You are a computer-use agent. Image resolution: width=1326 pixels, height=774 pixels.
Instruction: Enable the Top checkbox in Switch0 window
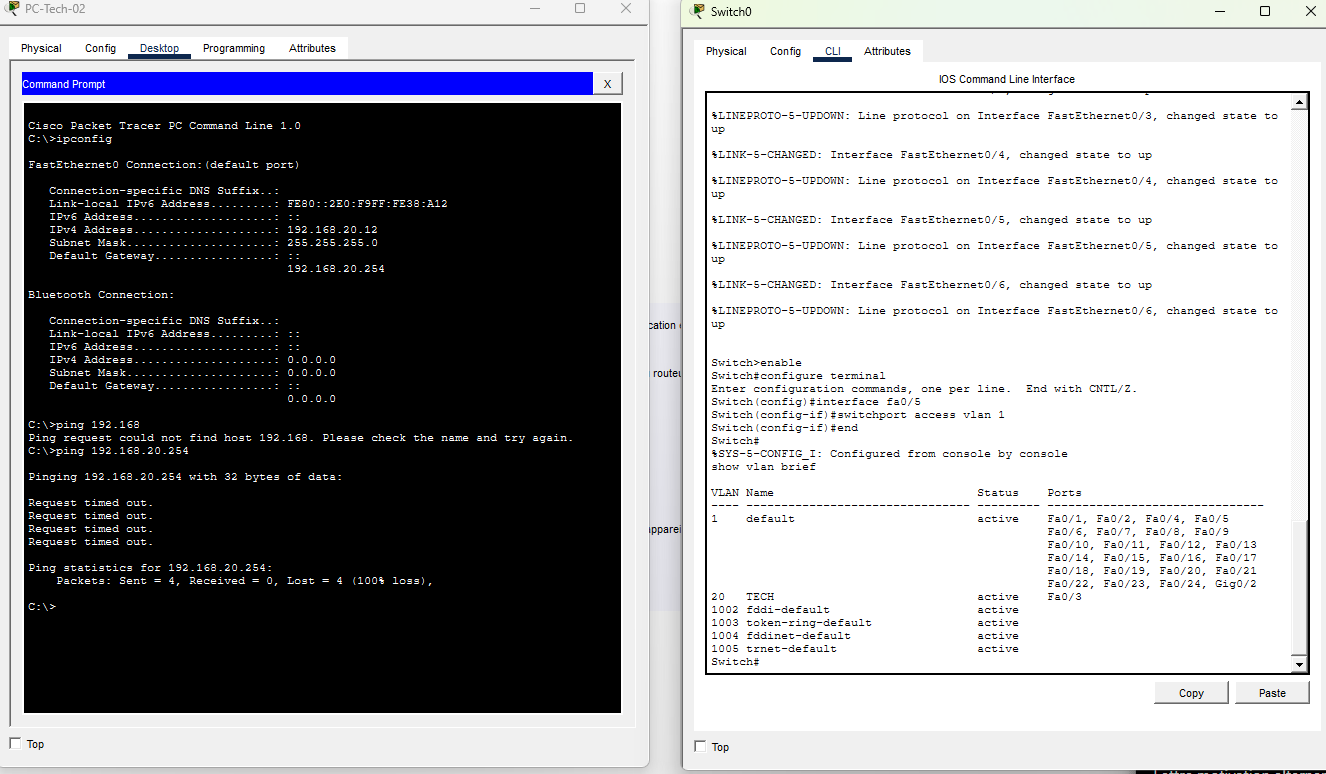(700, 746)
